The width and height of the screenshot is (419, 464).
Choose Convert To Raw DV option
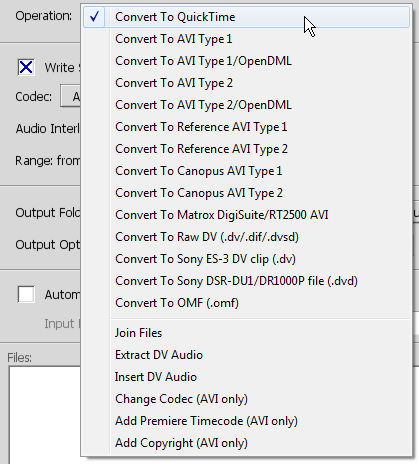tap(246, 237)
